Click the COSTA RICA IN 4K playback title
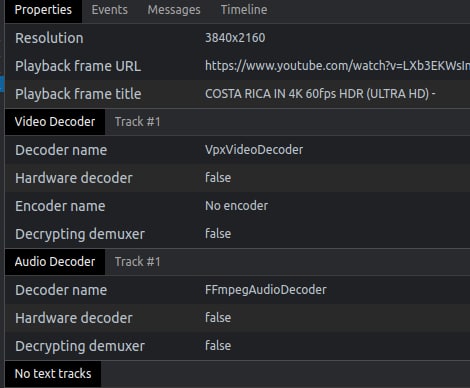This screenshot has height=388, width=470. point(320,94)
